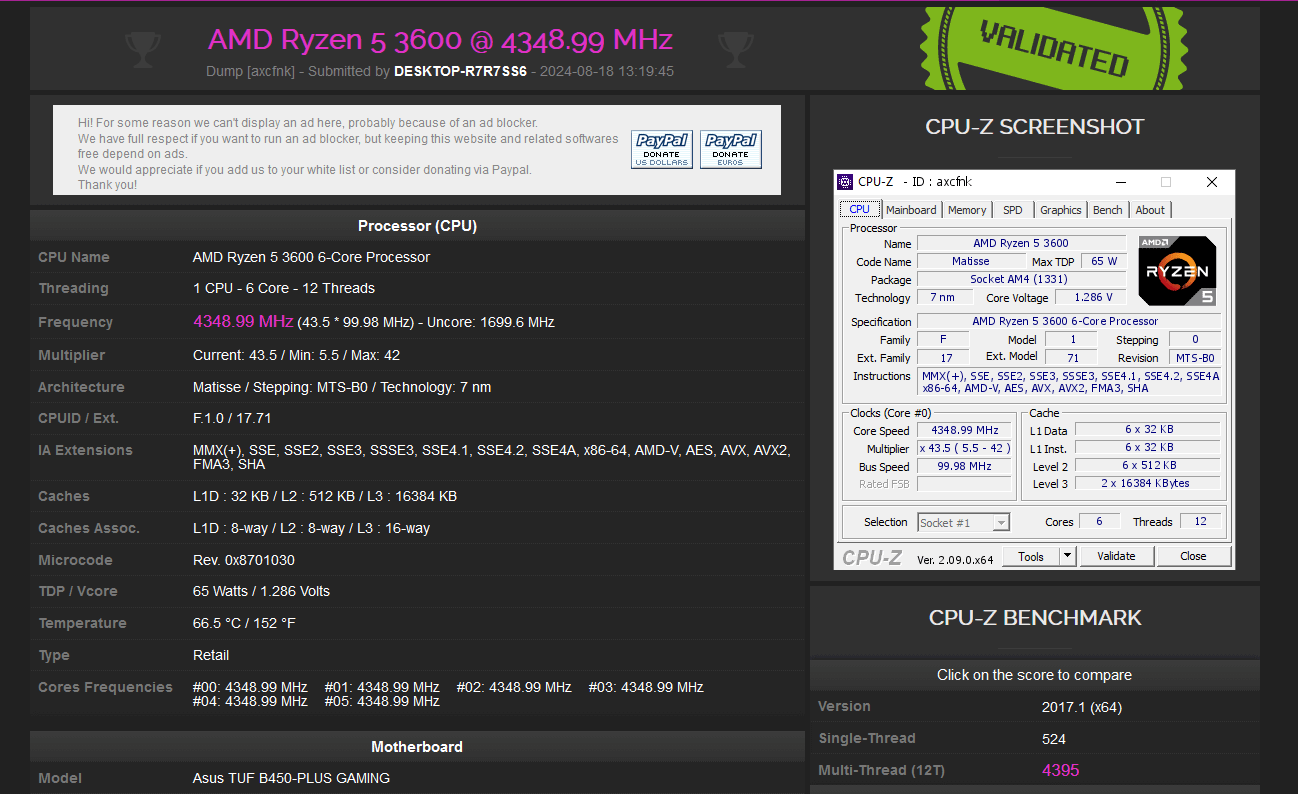
Task: Click the Level 3 cache field 2 x 16384 KBytes
Action: coord(1149,483)
